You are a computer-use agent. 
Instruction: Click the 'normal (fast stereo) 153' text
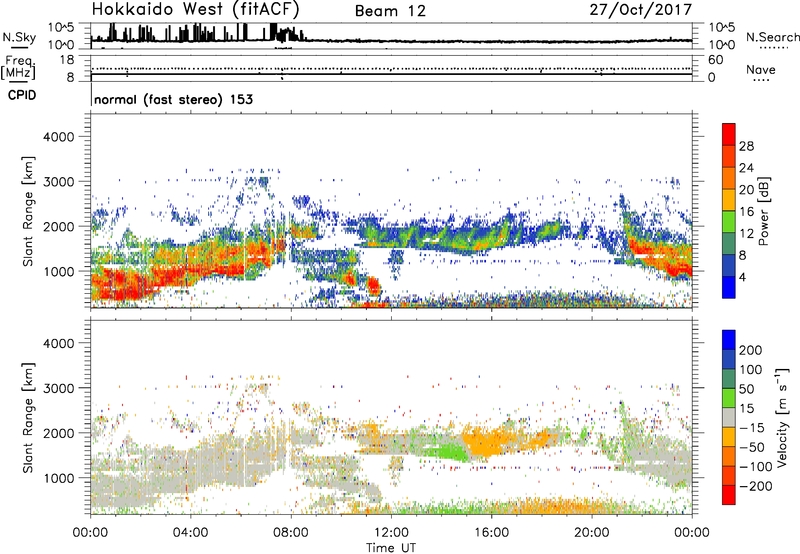click(173, 99)
